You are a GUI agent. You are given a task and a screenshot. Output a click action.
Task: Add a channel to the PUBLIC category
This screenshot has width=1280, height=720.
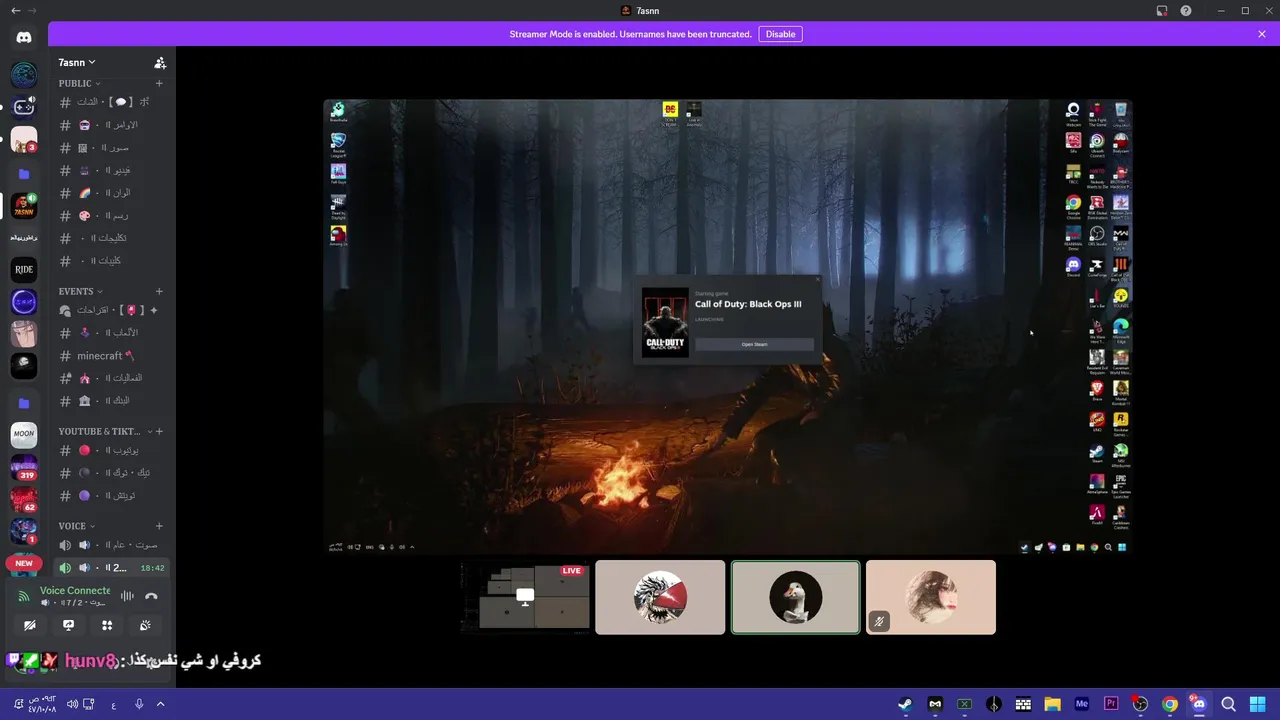pyautogui.click(x=159, y=83)
